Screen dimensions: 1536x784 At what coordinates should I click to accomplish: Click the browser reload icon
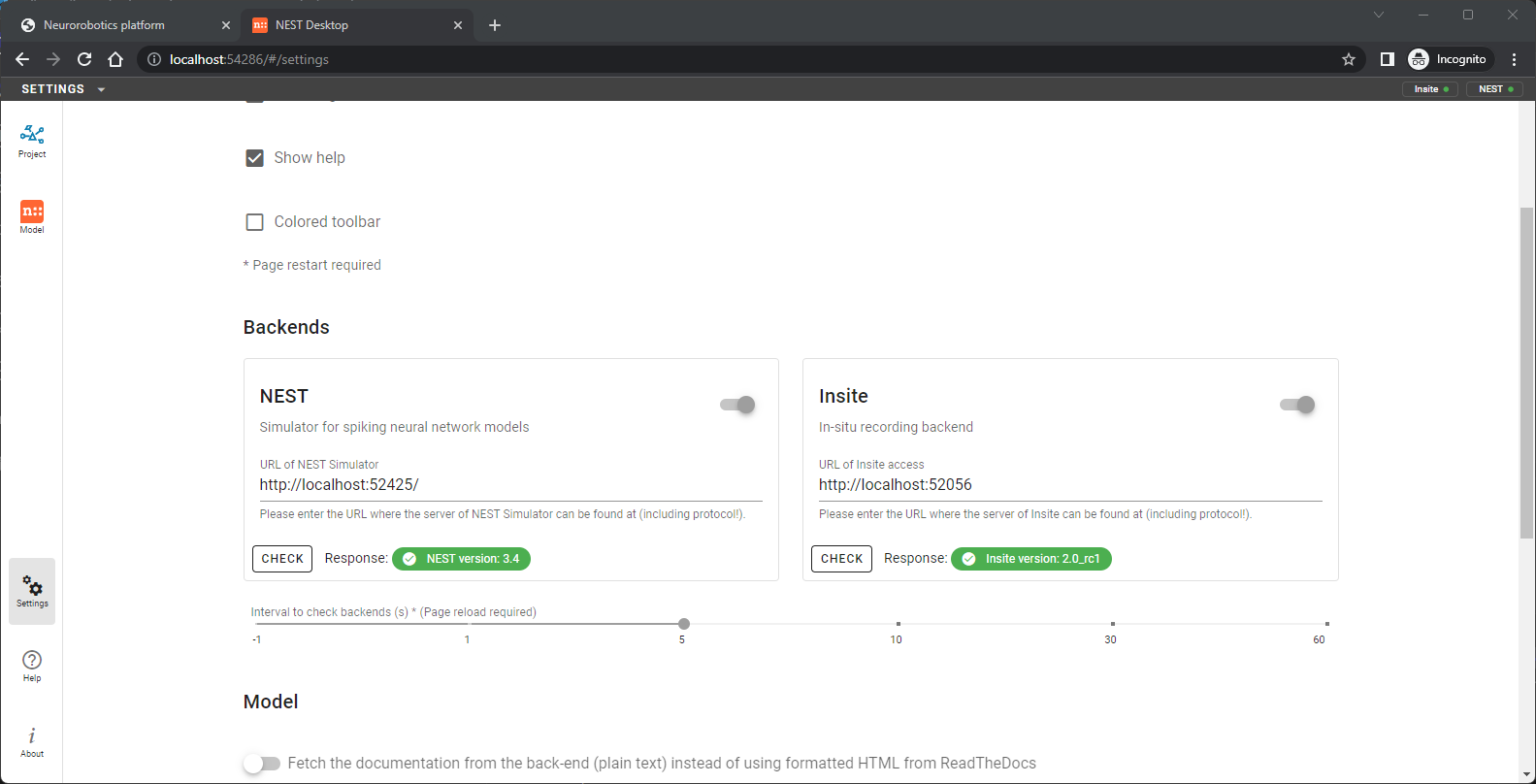(x=84, y=59)
